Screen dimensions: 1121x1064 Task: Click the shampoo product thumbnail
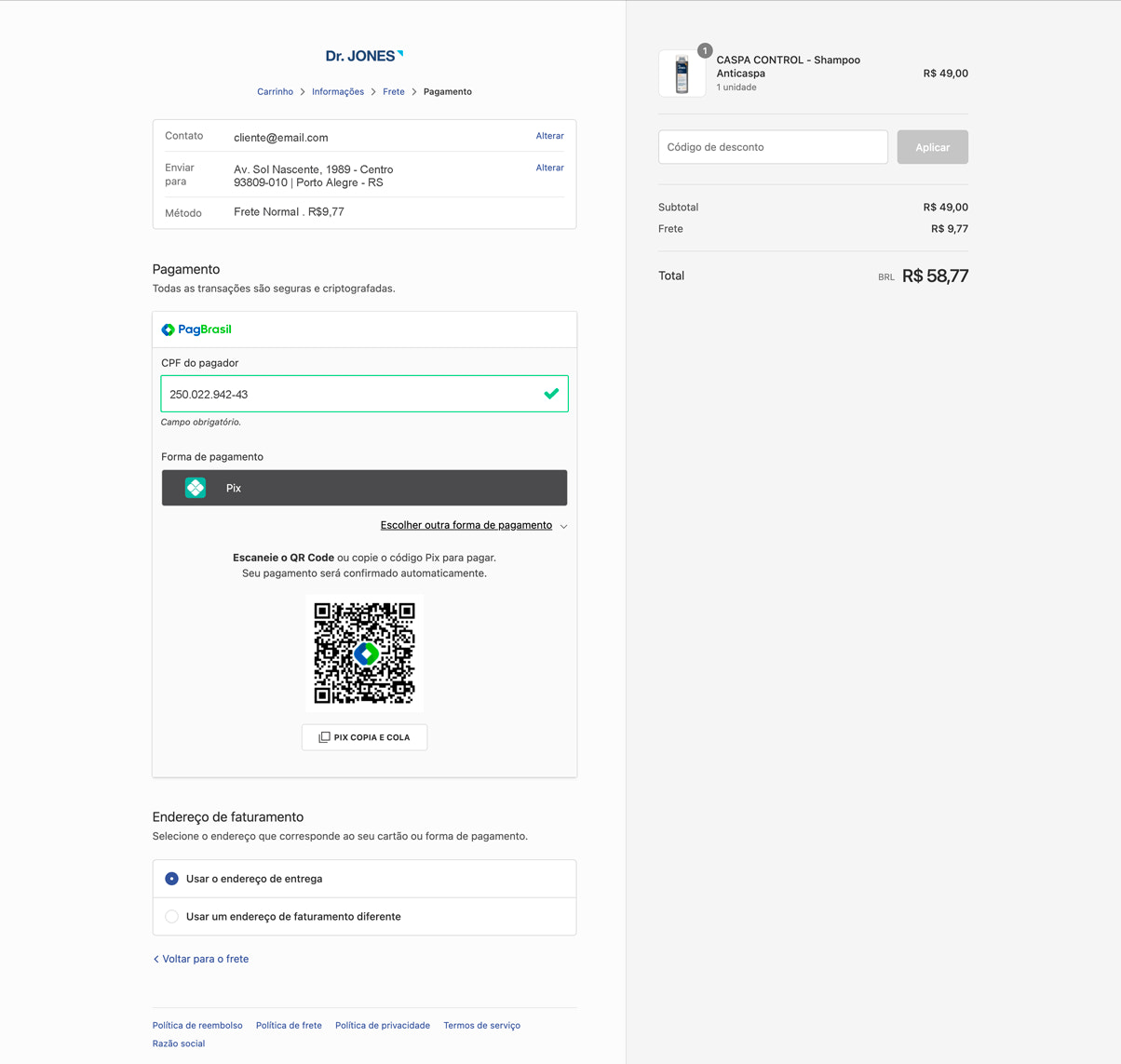click(x=682, y=74)
